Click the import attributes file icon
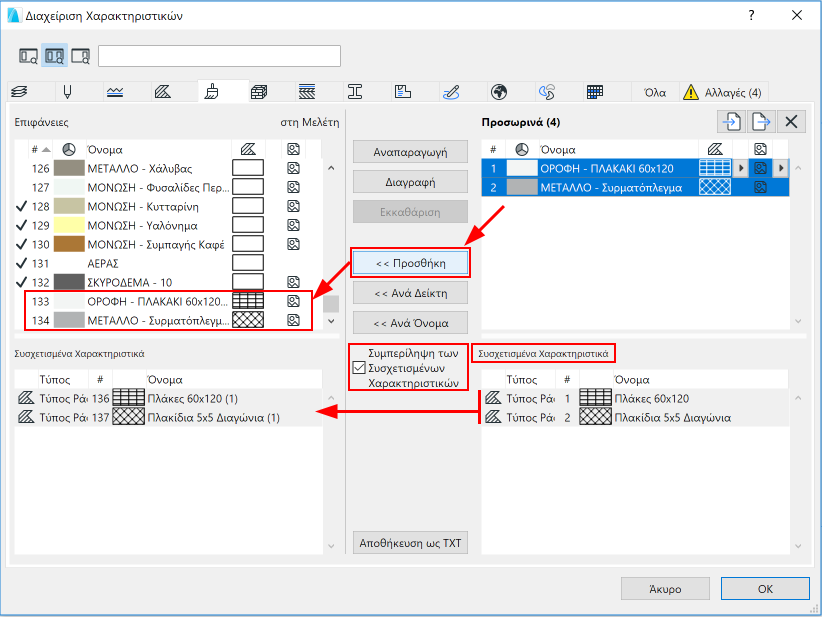822x617 pixels. click(732, 122)
